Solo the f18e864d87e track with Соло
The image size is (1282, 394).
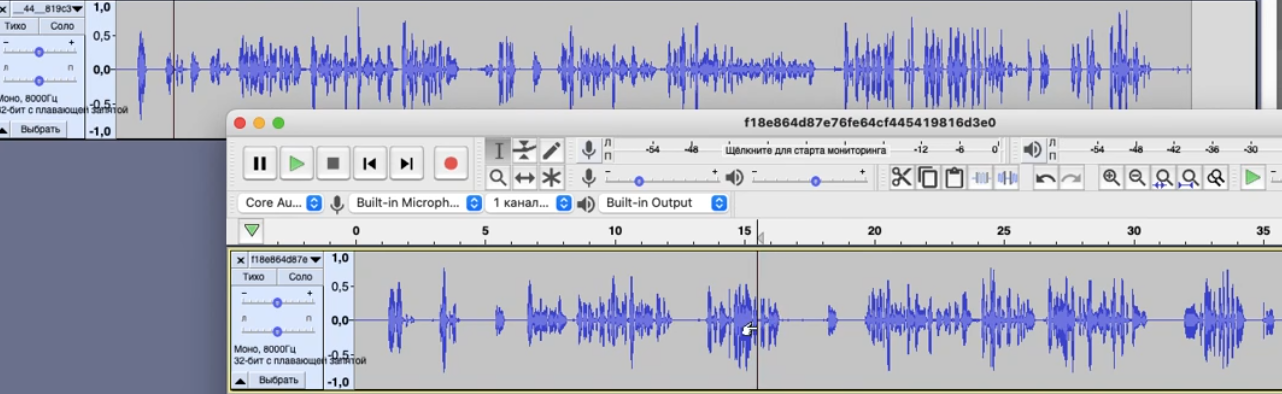coord(300,277)
